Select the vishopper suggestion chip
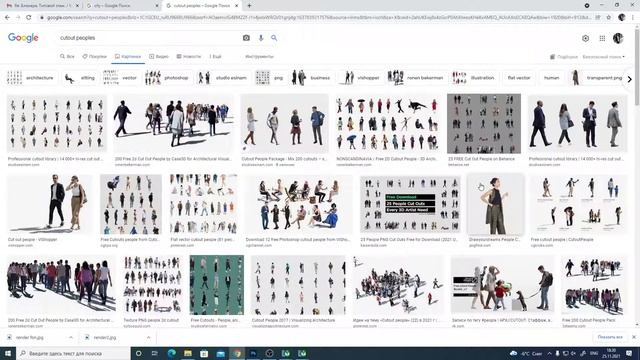Image resolution: width=640 pixels, height=360 pixels. [361, 78]
